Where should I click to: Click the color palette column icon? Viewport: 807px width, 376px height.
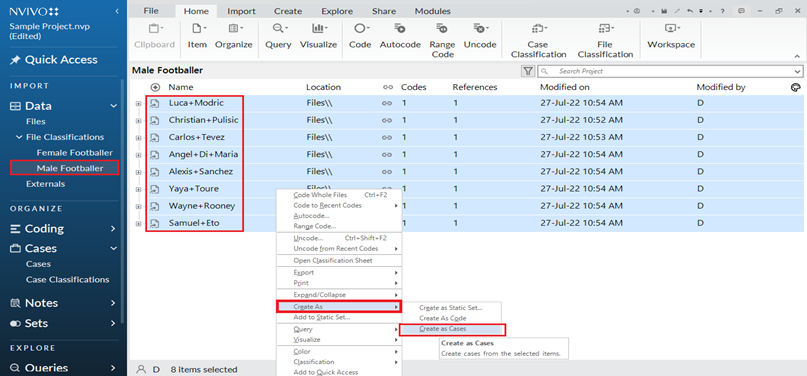click(796, 87)
